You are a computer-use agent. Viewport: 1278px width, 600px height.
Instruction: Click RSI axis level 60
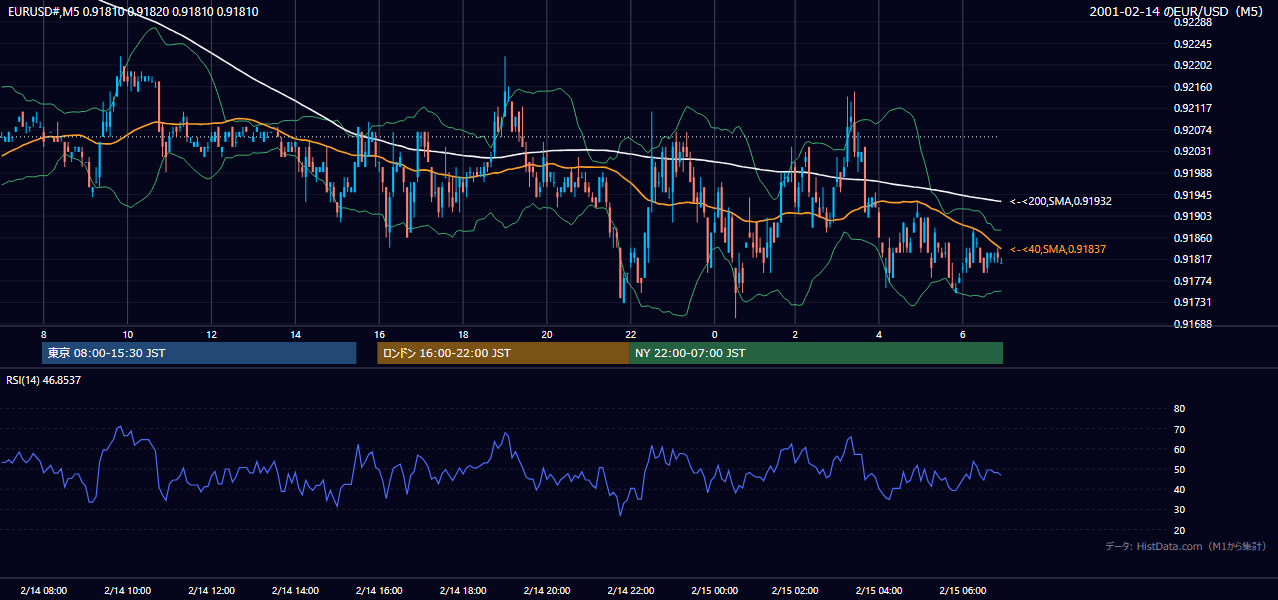pyautogui.click(x=1179, y=449)
